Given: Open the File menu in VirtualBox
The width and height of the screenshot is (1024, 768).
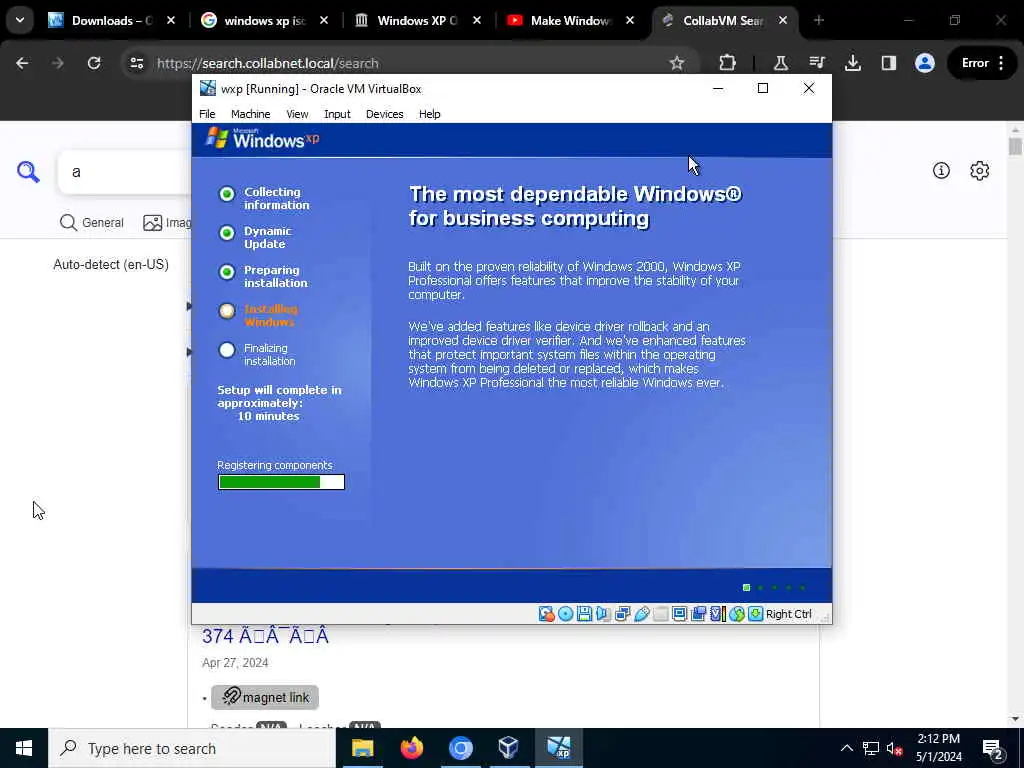Looking at the screenshot, I should point(207,114).
